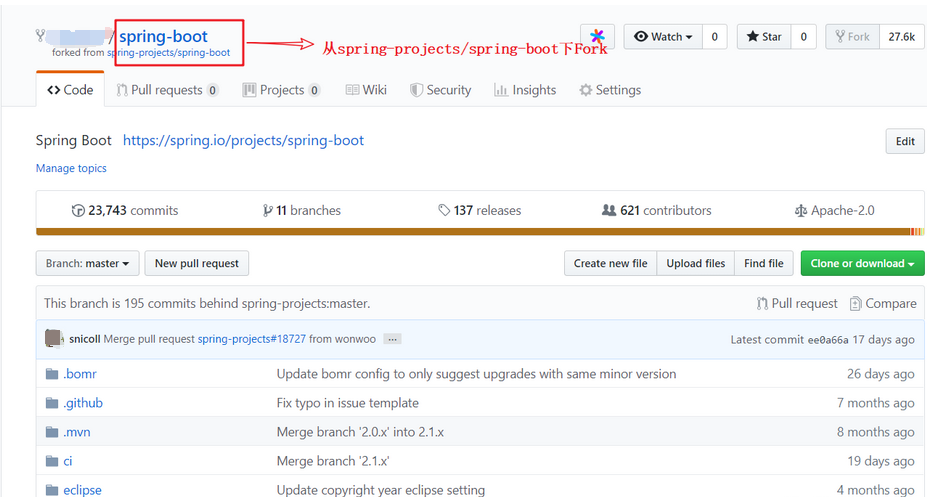The width and height of the screenshot is (927, 497).
Task: Click Find file button
Action: click(764, 264)
